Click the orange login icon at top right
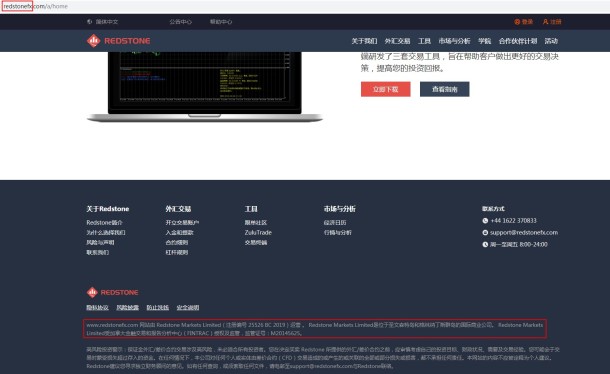The height and width of the screenshot is (374, 610). point(517,22)
